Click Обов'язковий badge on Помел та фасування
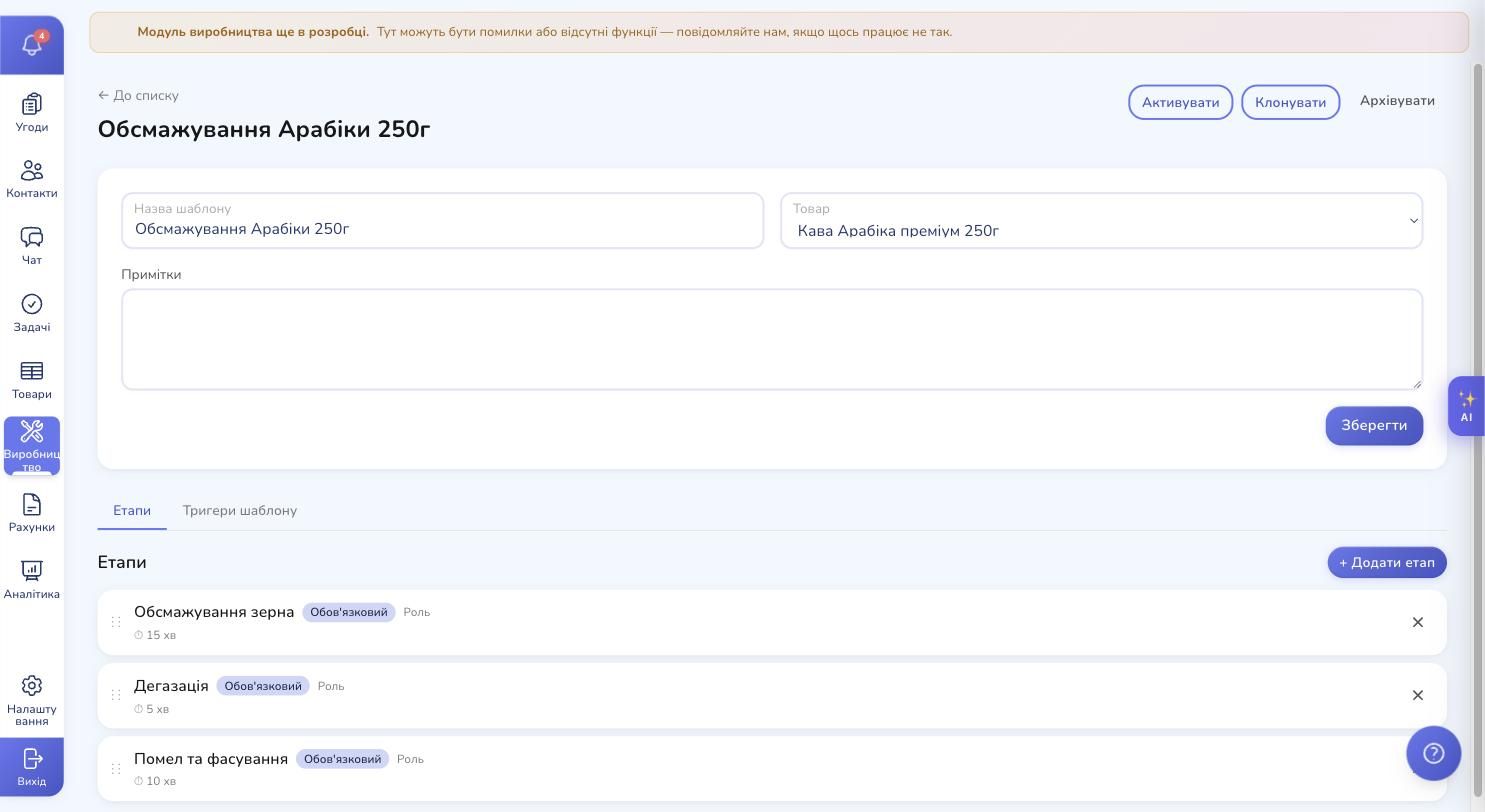This screenshot has height=812, width=1485. [x=342, y=759]
